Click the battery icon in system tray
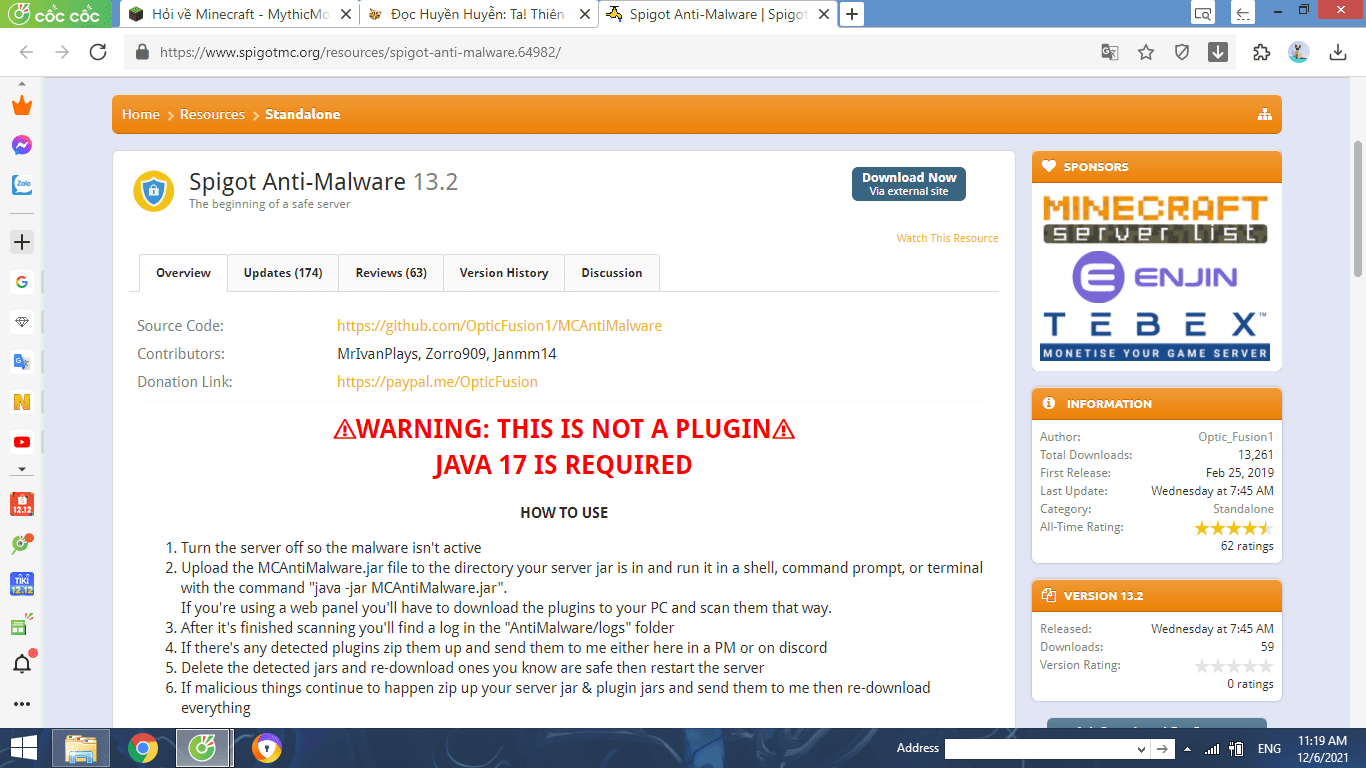The image size is (1366, 768). 1236,749
